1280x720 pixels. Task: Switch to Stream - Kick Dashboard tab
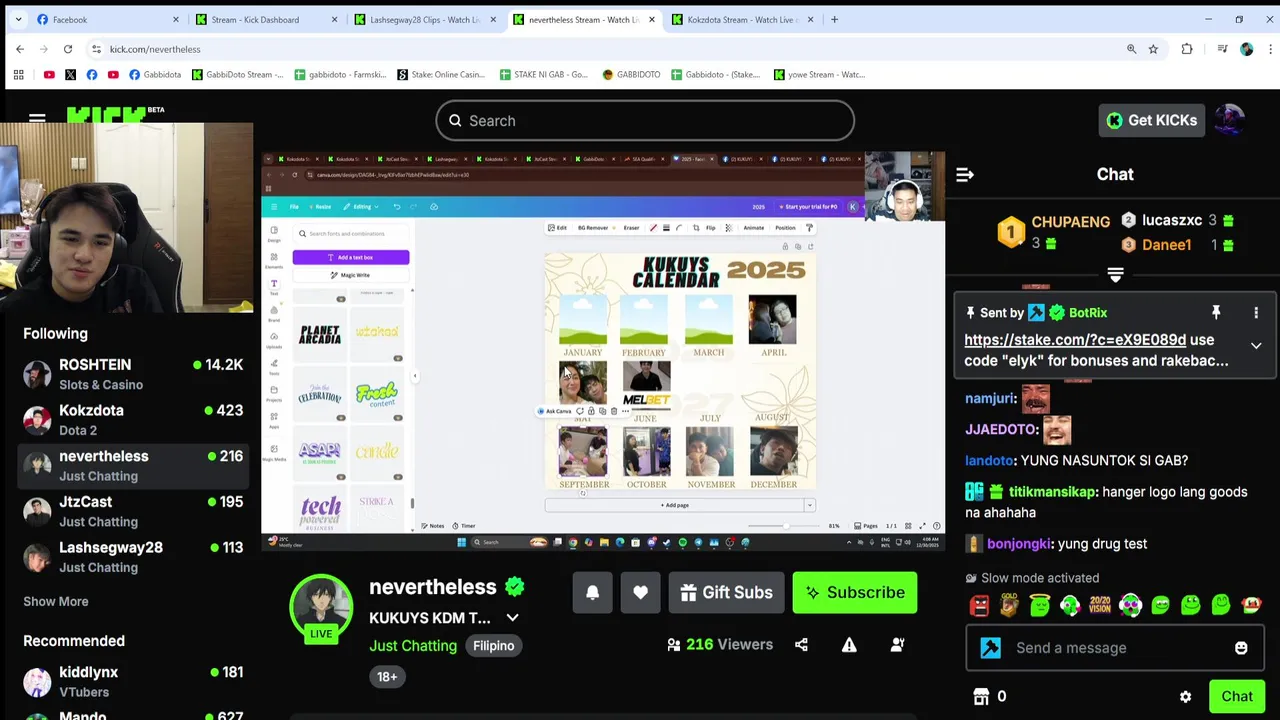(x=265, y=19)
